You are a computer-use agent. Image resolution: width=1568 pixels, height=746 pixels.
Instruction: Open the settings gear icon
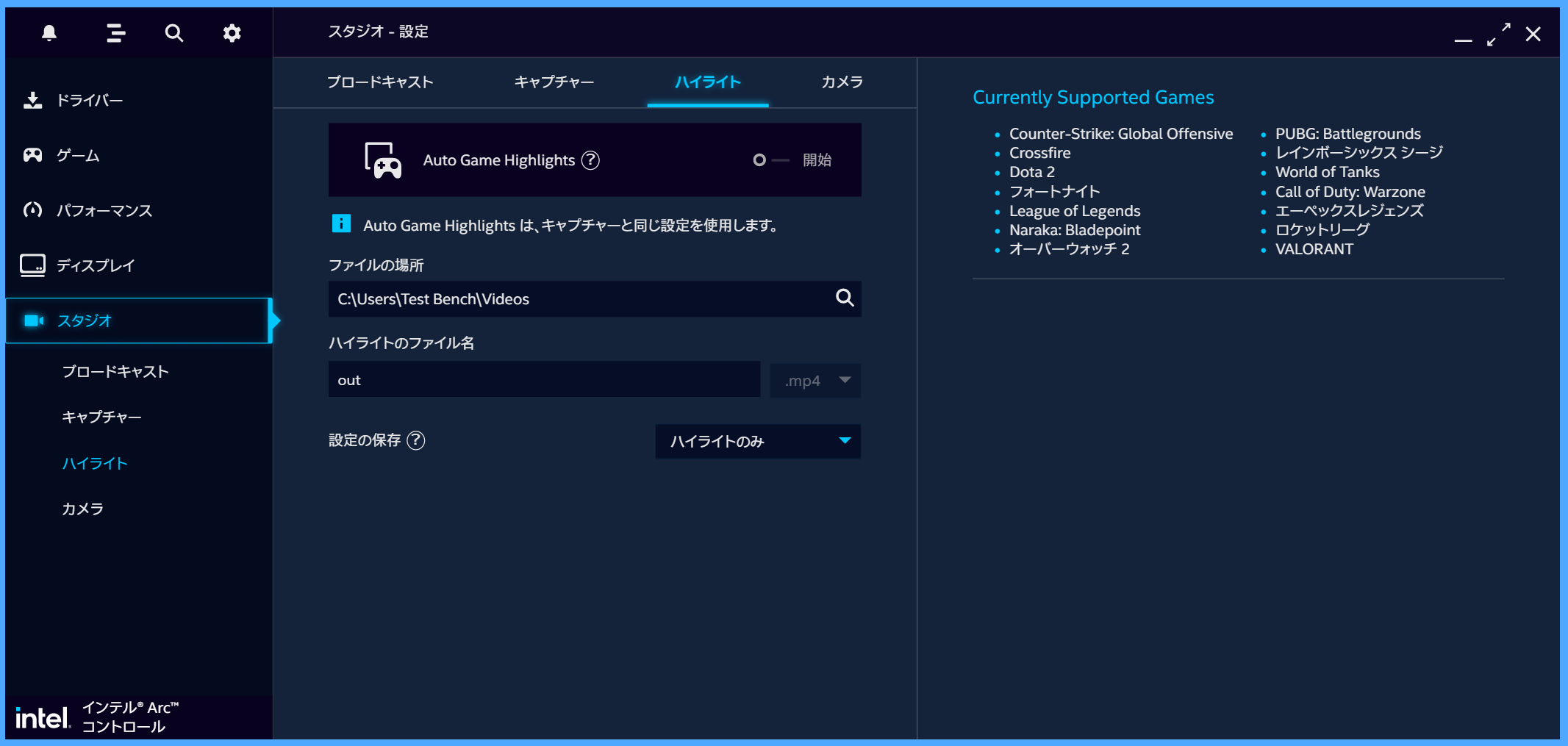(x=232, y=33)
